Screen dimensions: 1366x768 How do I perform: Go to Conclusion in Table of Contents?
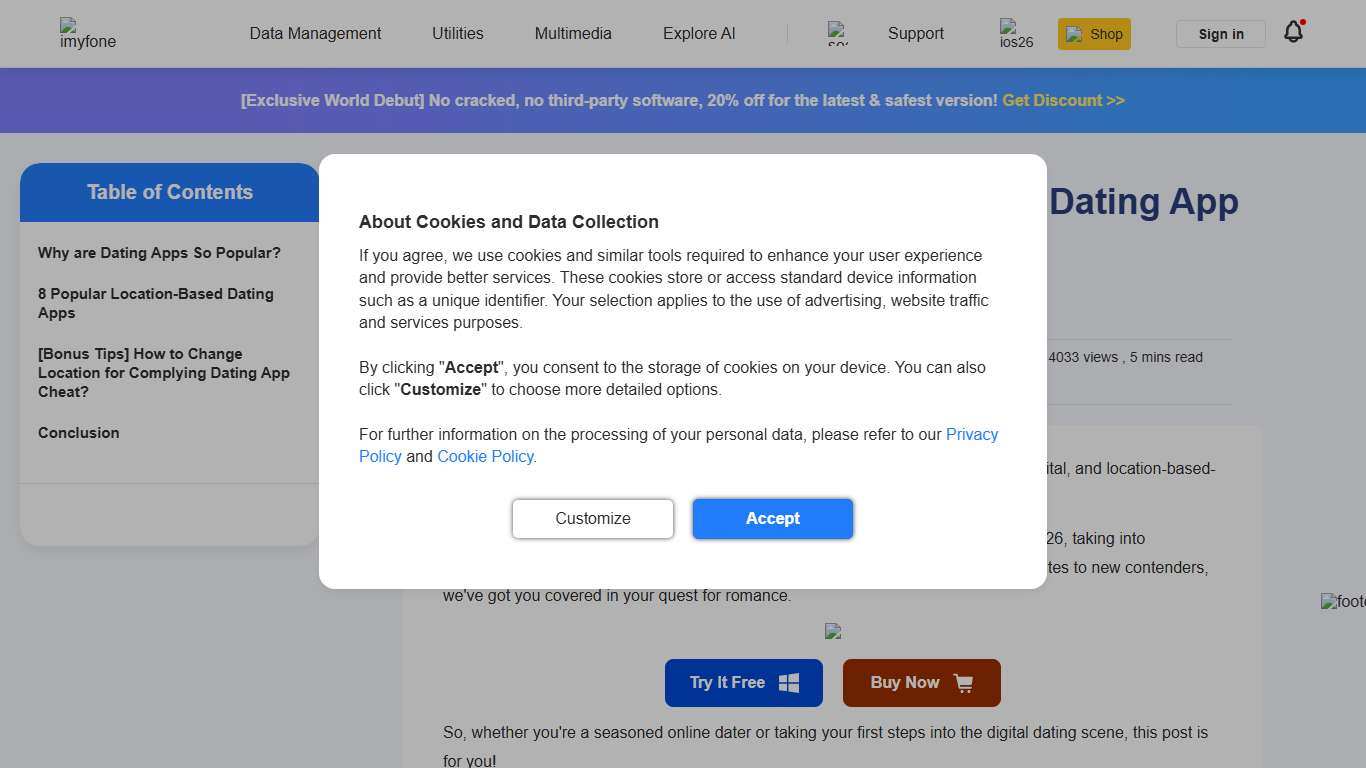click(78, 433)
